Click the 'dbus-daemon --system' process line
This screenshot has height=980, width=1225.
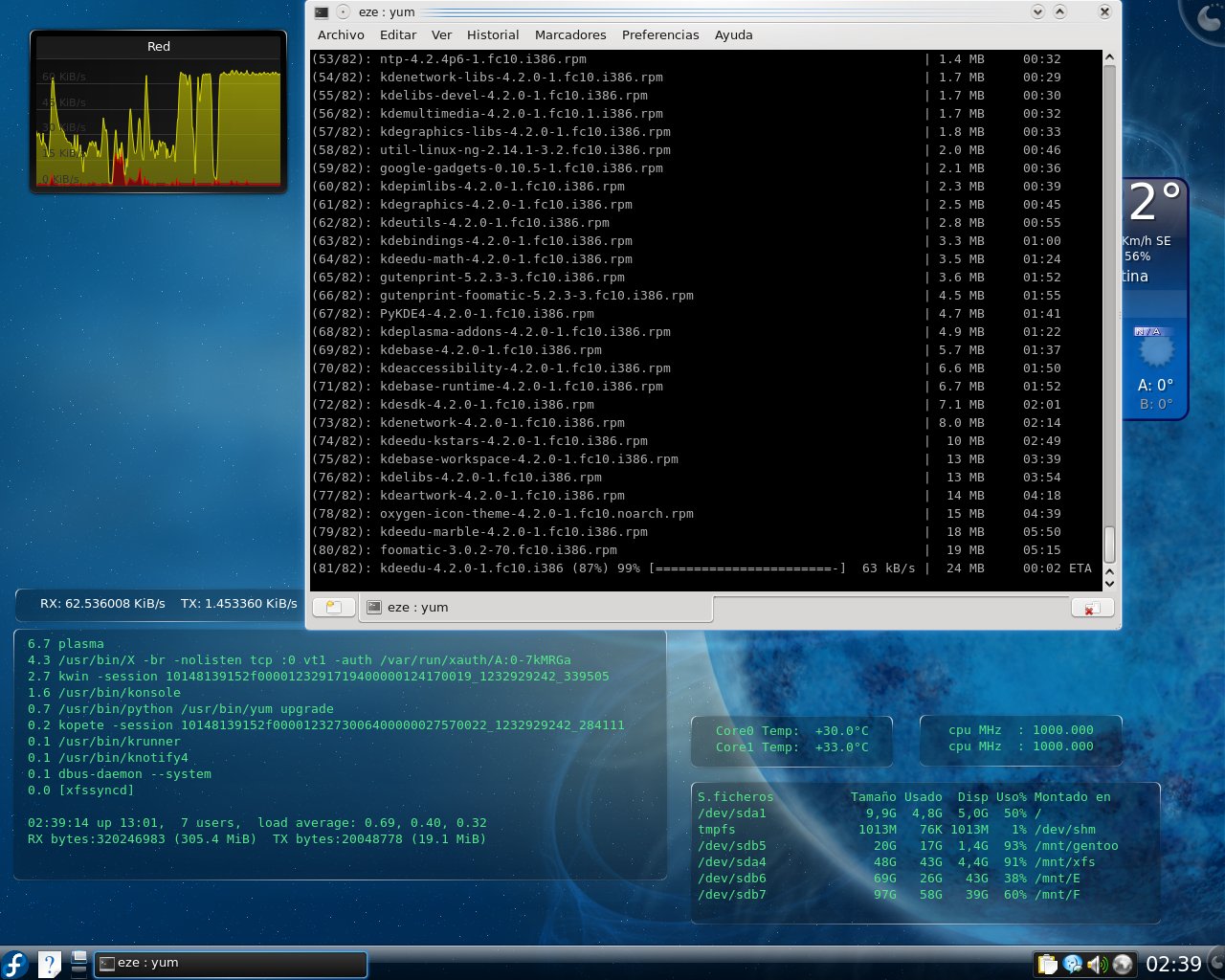coord(120,774)
